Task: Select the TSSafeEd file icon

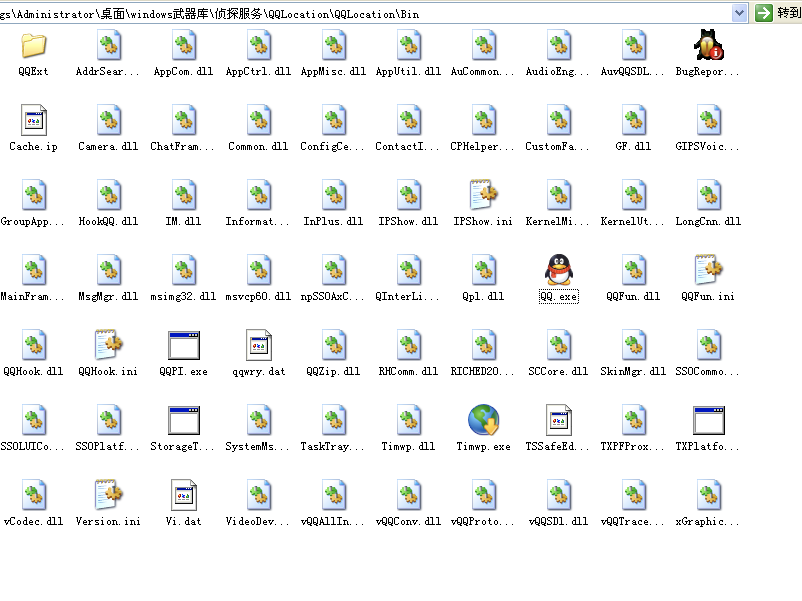Action: pyautogui.click(x=559, y=420)
